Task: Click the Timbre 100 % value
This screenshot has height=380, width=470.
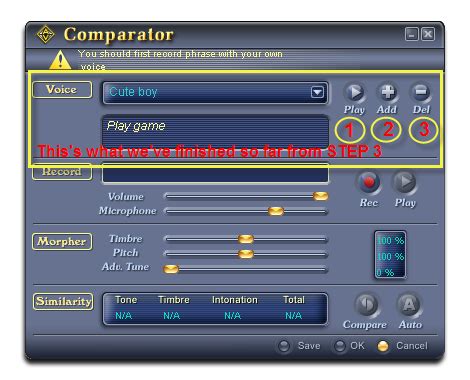Action: (x=390, y=240)
